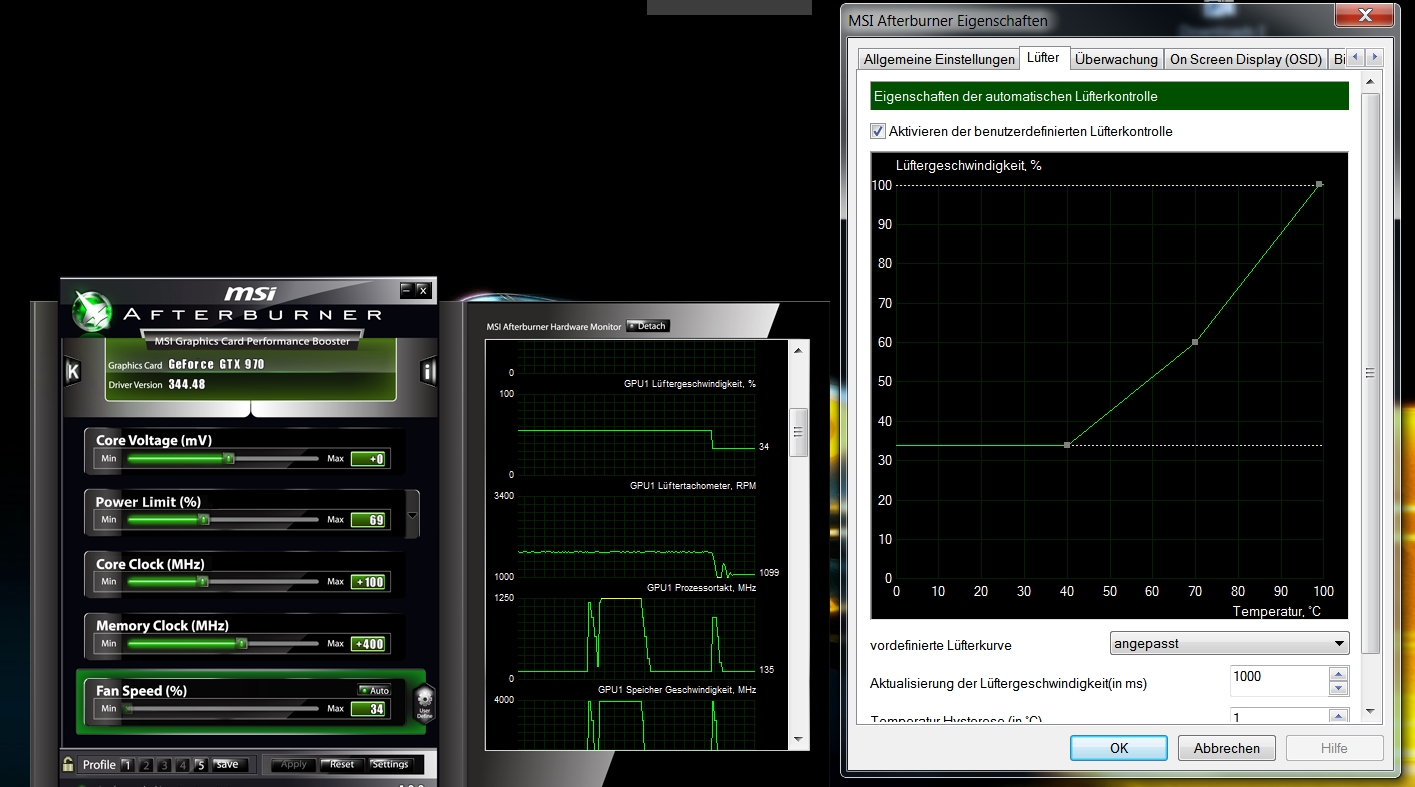Open Afterburner Settings
The image size is (1415, 787).
(x=390, y=765)
